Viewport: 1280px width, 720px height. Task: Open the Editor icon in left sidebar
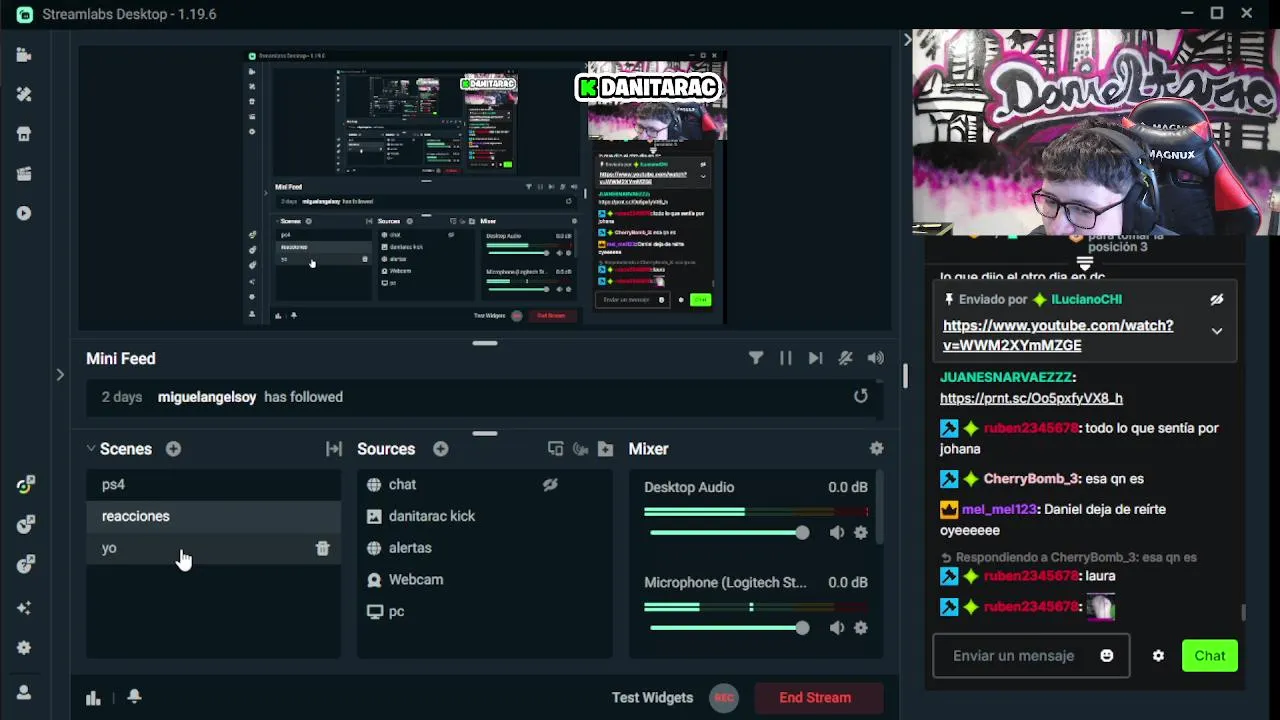tap(24, 55)
